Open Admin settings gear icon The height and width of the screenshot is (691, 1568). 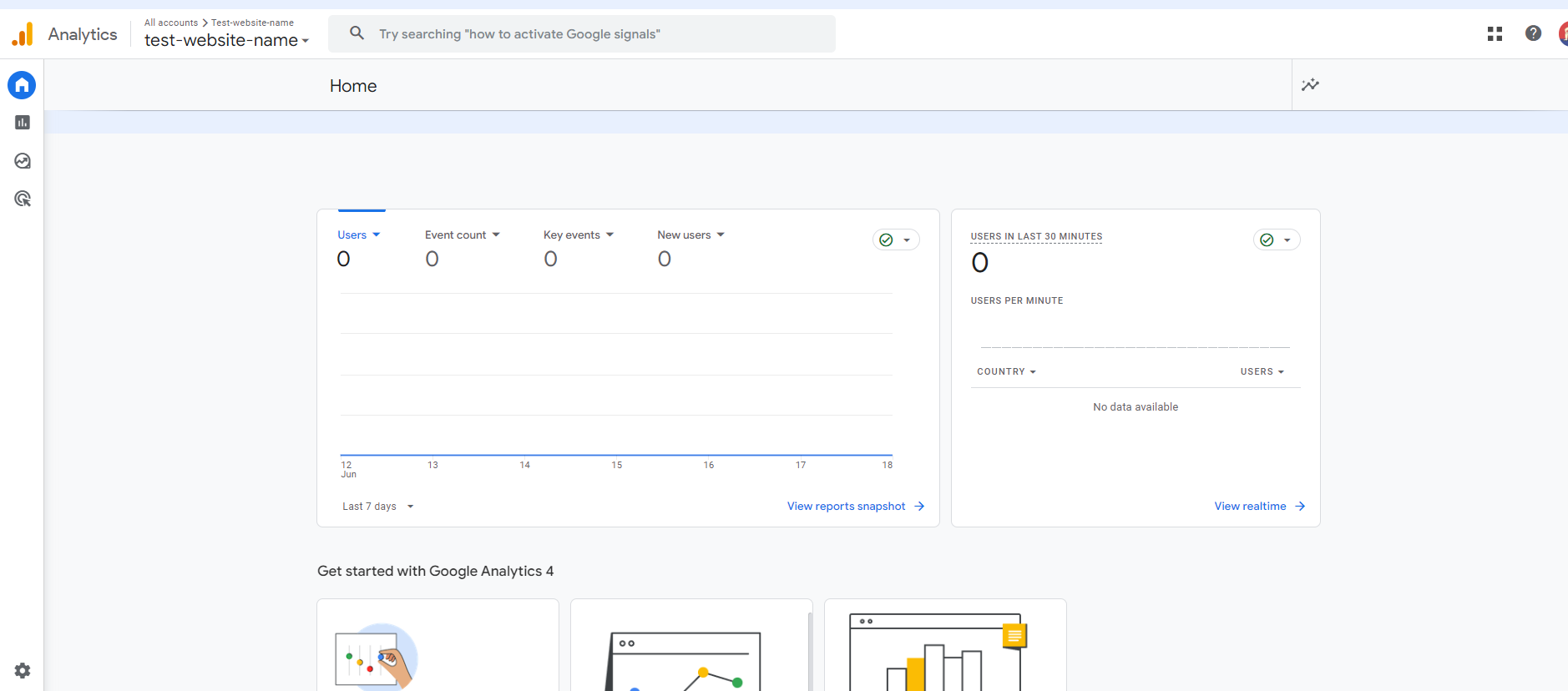click(23, 670)
